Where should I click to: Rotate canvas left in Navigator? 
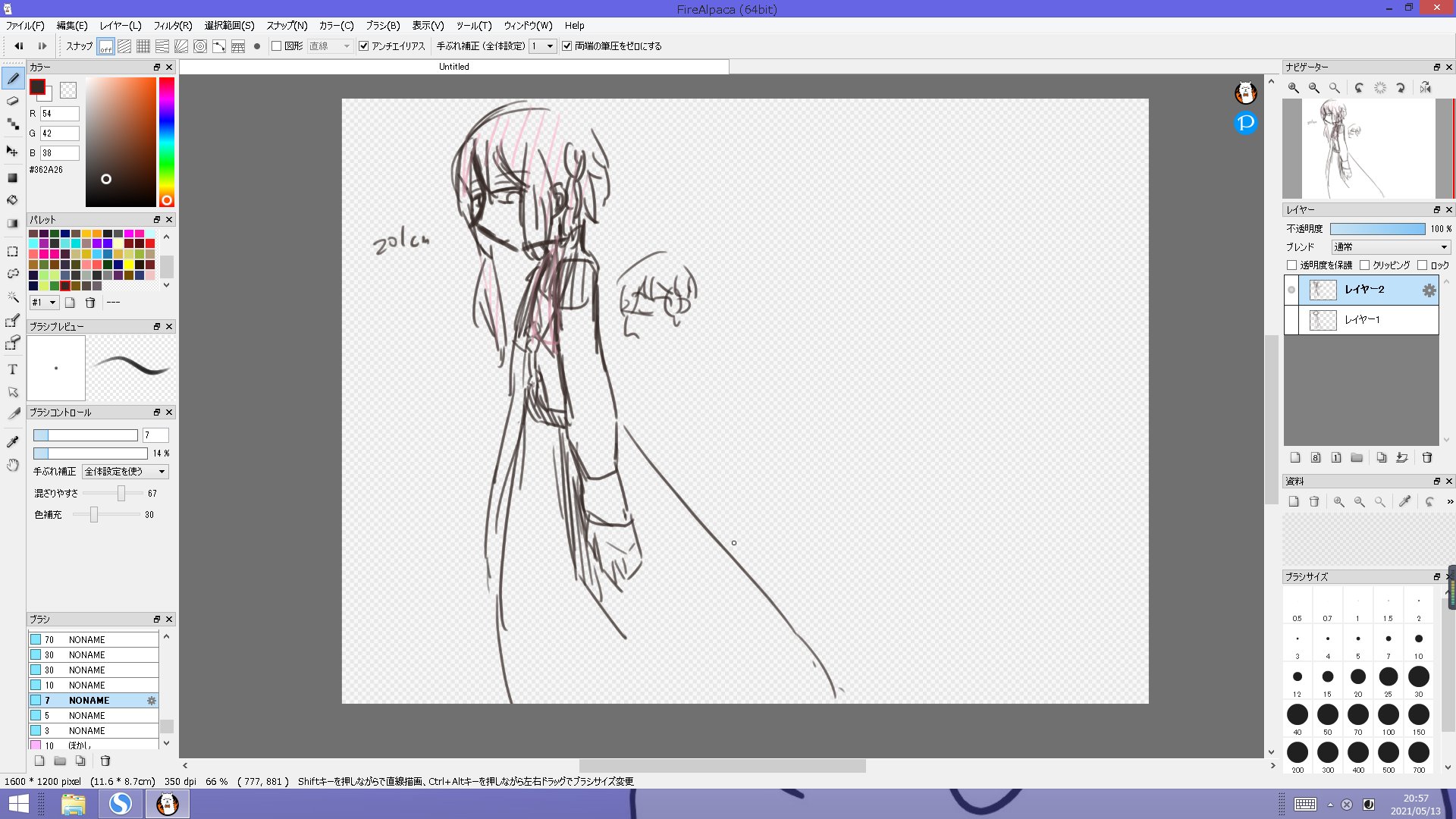click(1360, 88)
